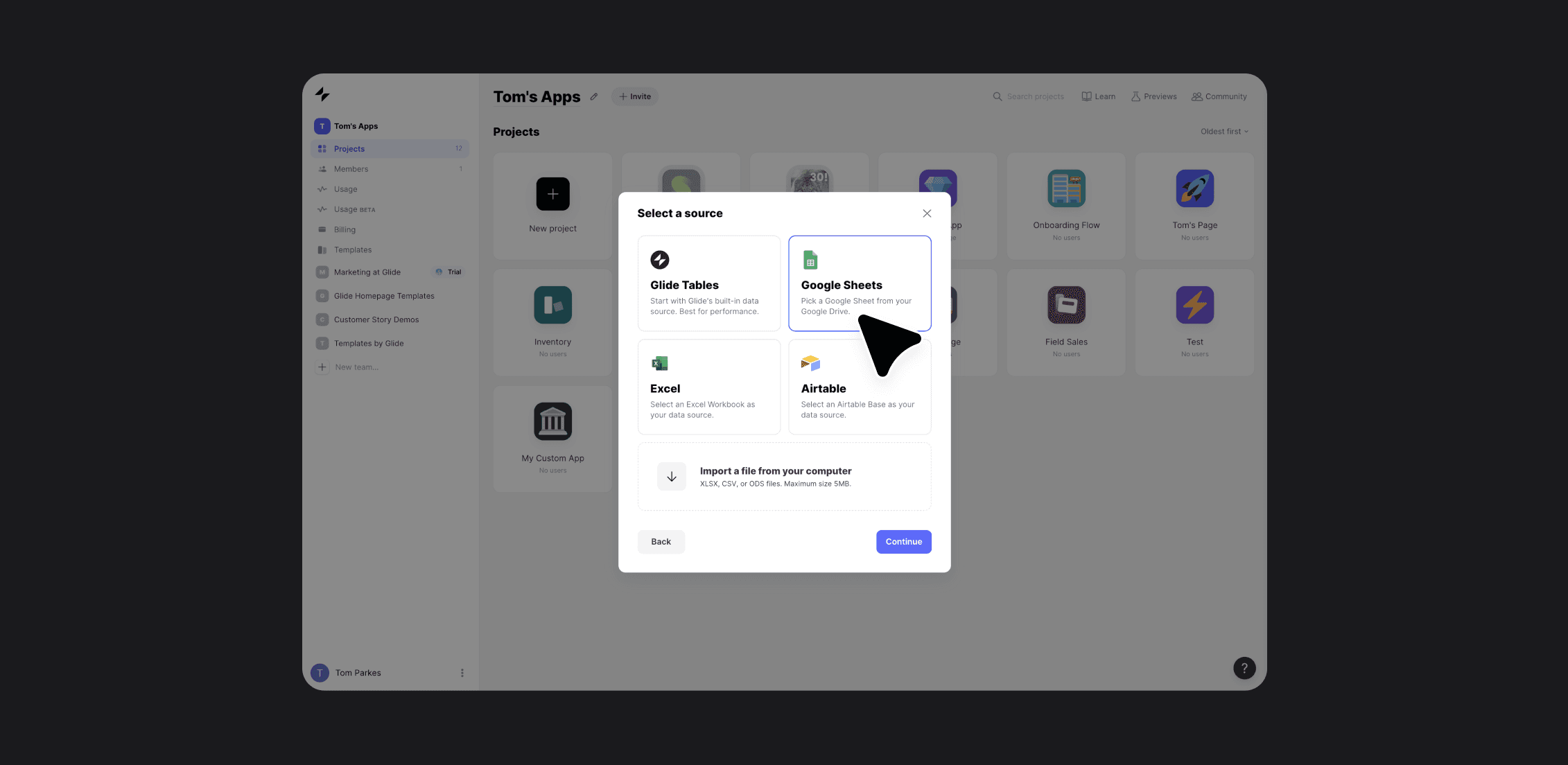Expand the Tom's Apps team menu
This screenshot has width=1568, height=765.
tap(356, 126)
